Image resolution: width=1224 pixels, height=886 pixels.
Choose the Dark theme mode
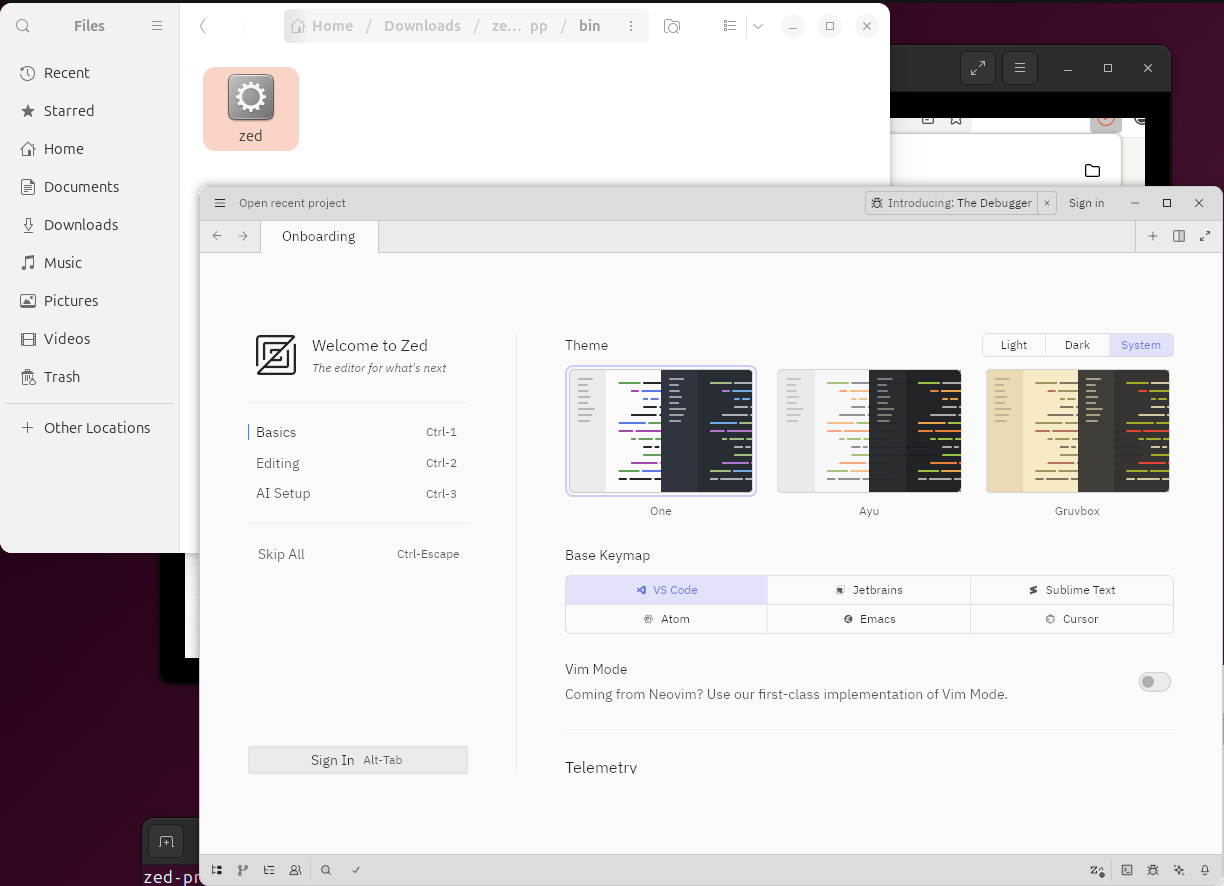(x=1077, y=345)
